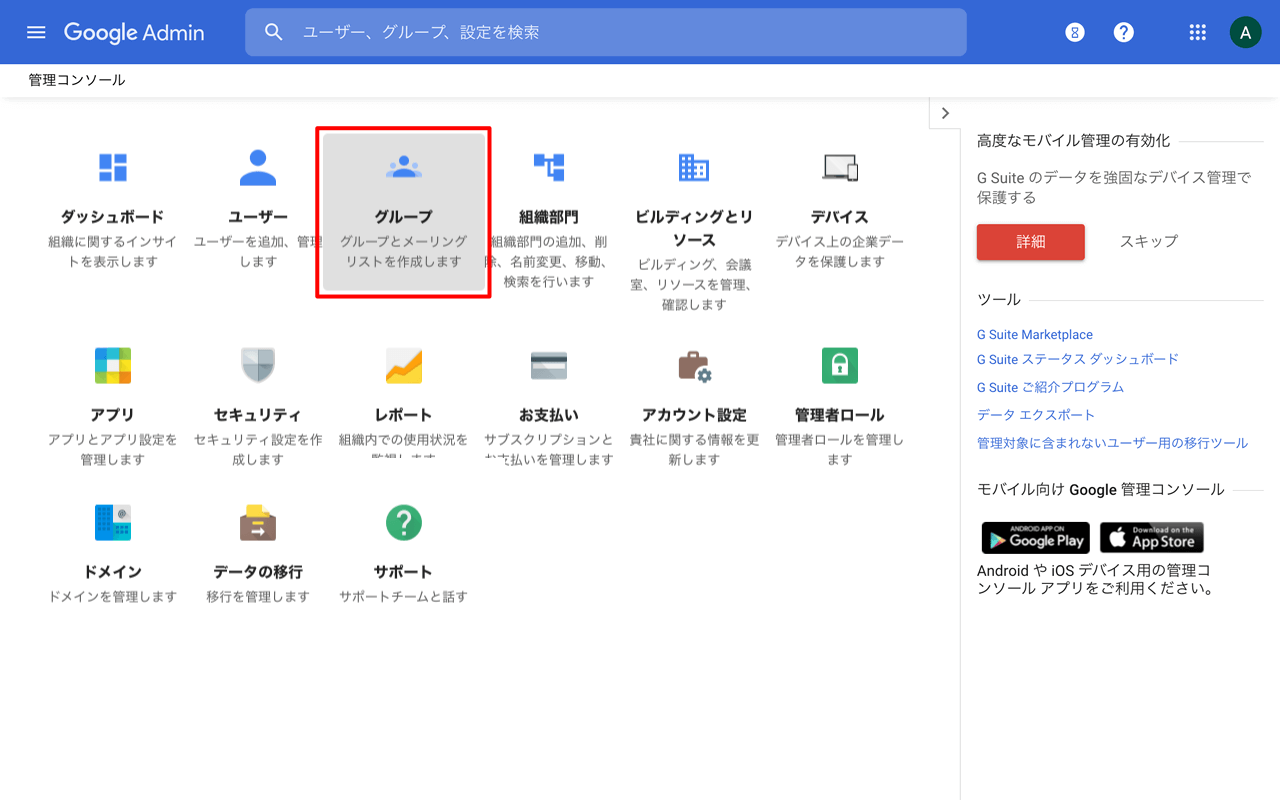Click the 管理者ロール label text
1280x800 pixels.
point(840,415)
